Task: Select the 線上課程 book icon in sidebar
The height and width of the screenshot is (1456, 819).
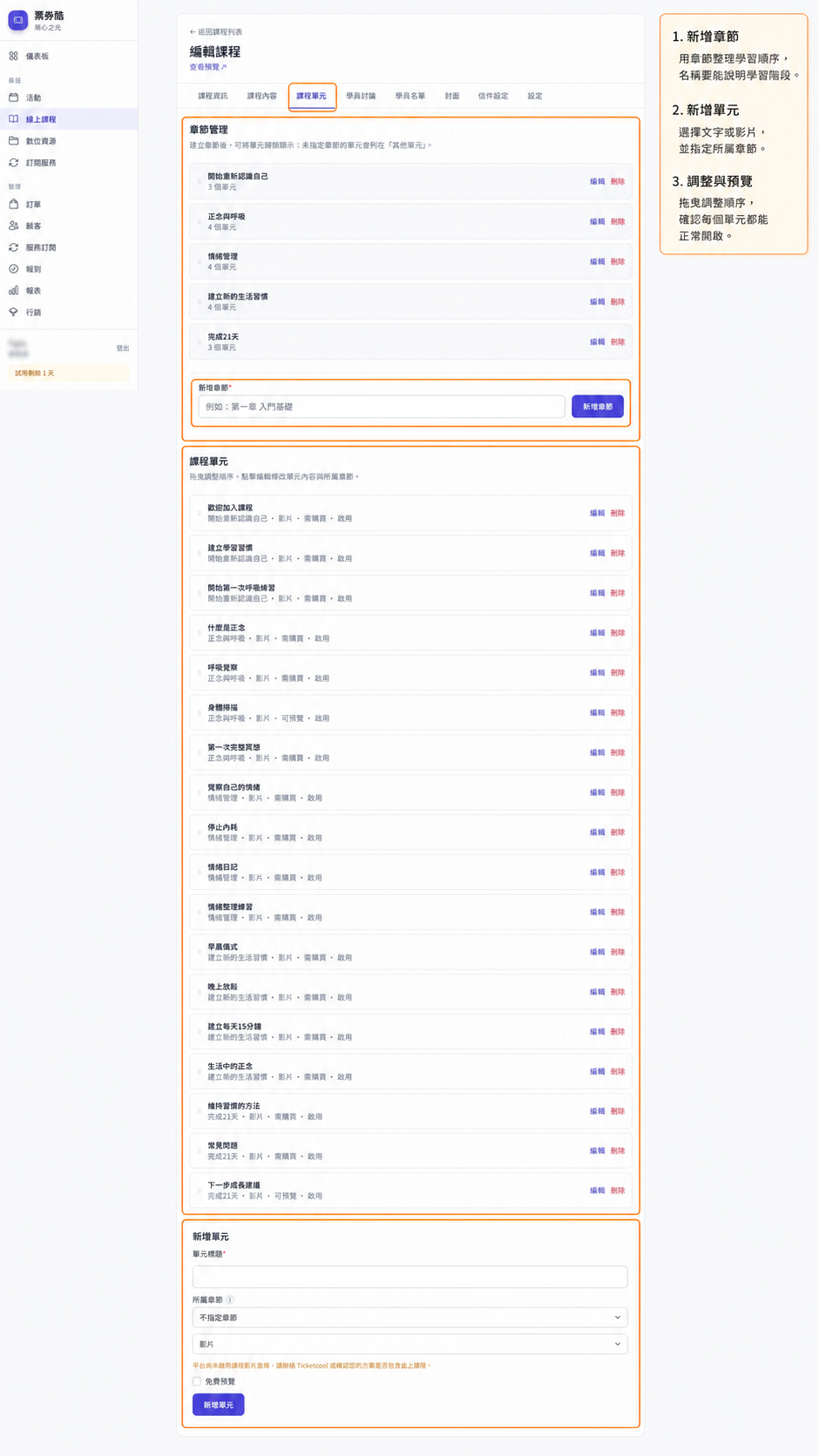Action: pyautogui.click(x=13, y=119)
